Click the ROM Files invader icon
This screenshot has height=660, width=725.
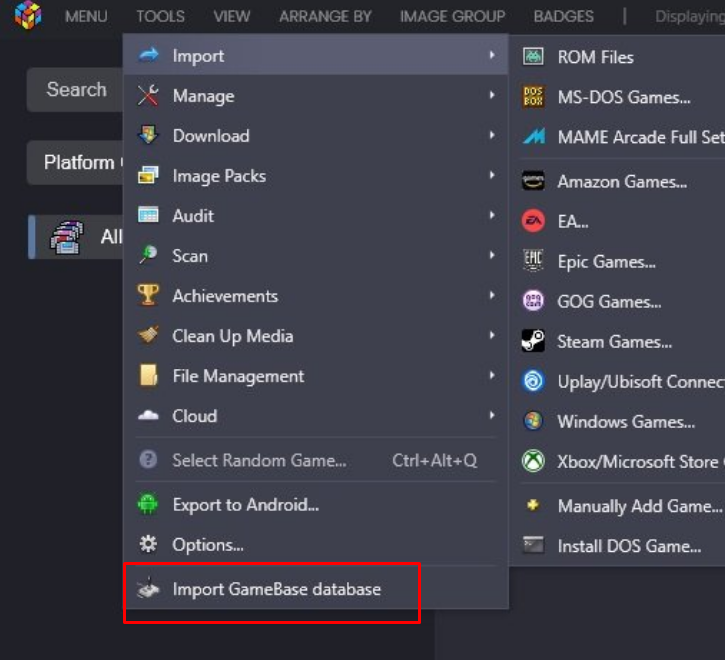click(533, 57)
